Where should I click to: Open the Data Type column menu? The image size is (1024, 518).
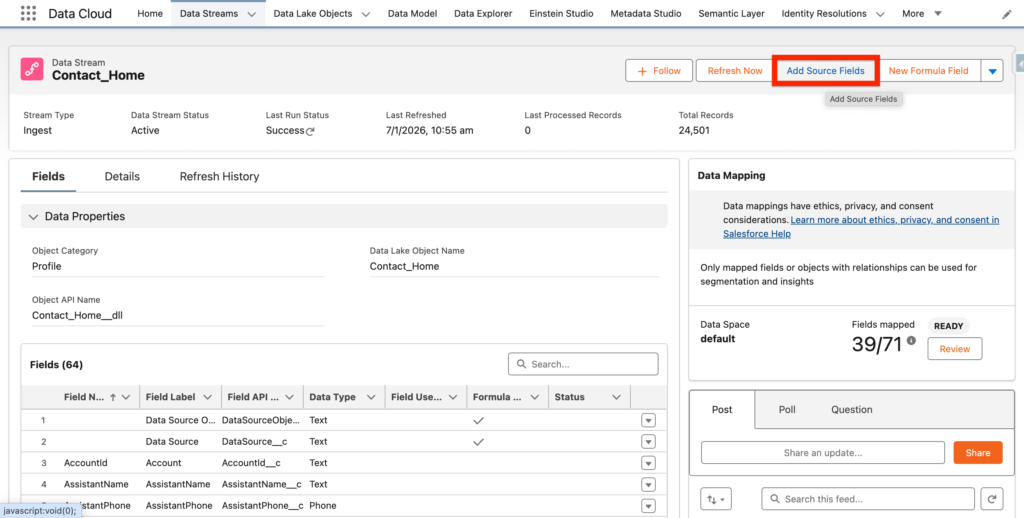371,397
